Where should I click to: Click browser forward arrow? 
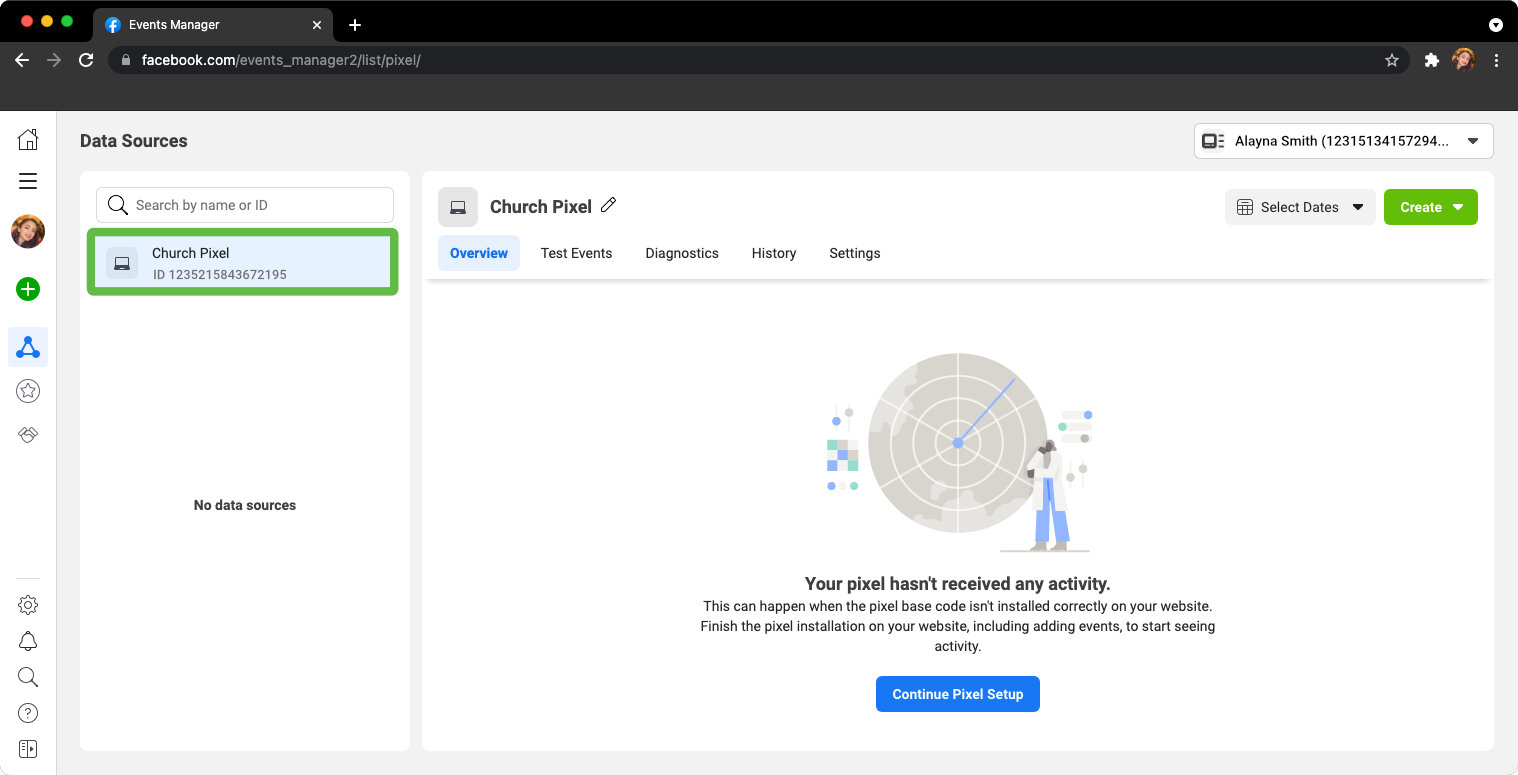[x=54, y=60]
